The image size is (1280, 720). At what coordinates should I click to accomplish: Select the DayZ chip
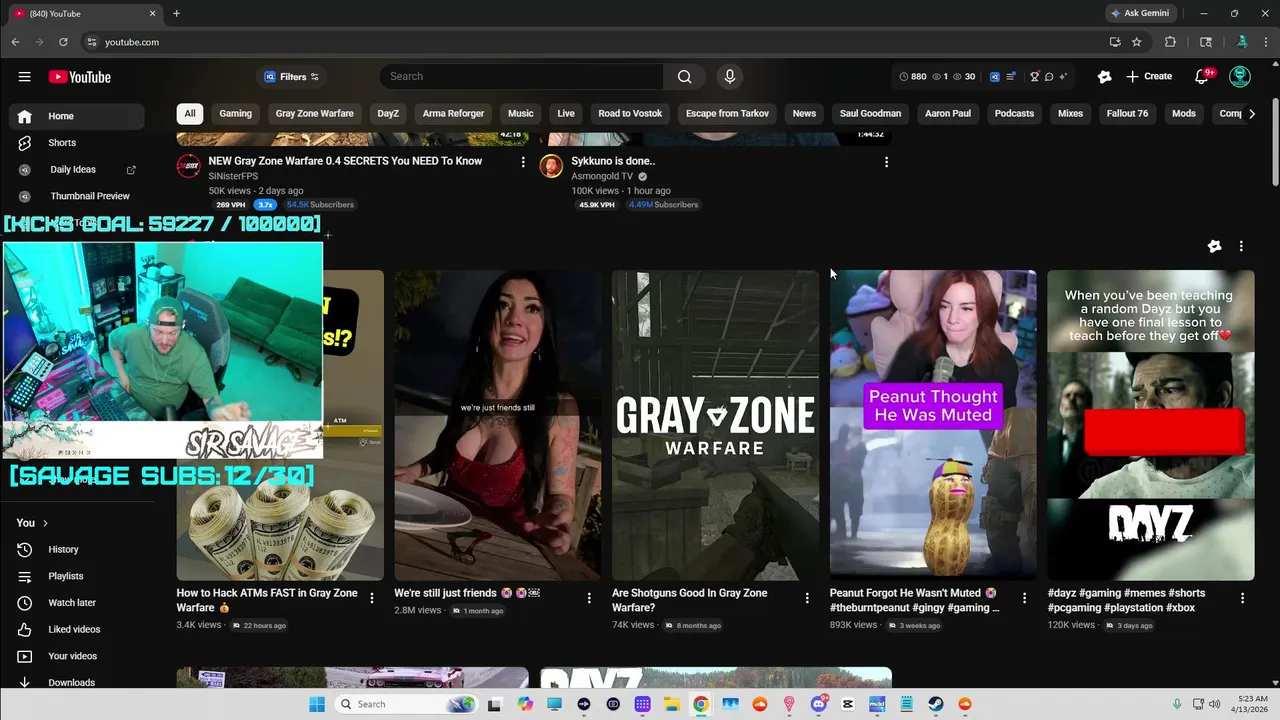pyautogui.click(x=388, y=114)
